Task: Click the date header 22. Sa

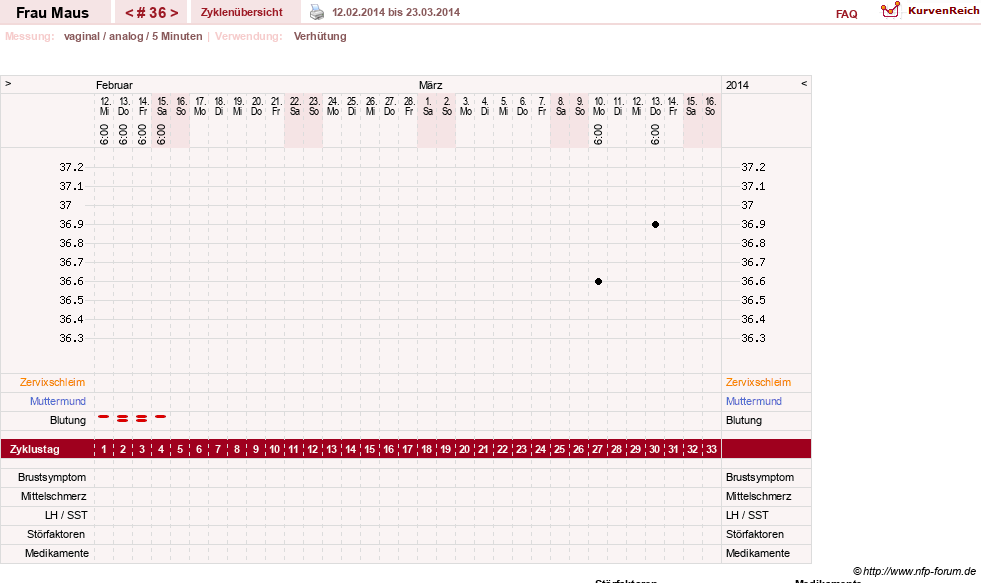Action: pos(295,106)
